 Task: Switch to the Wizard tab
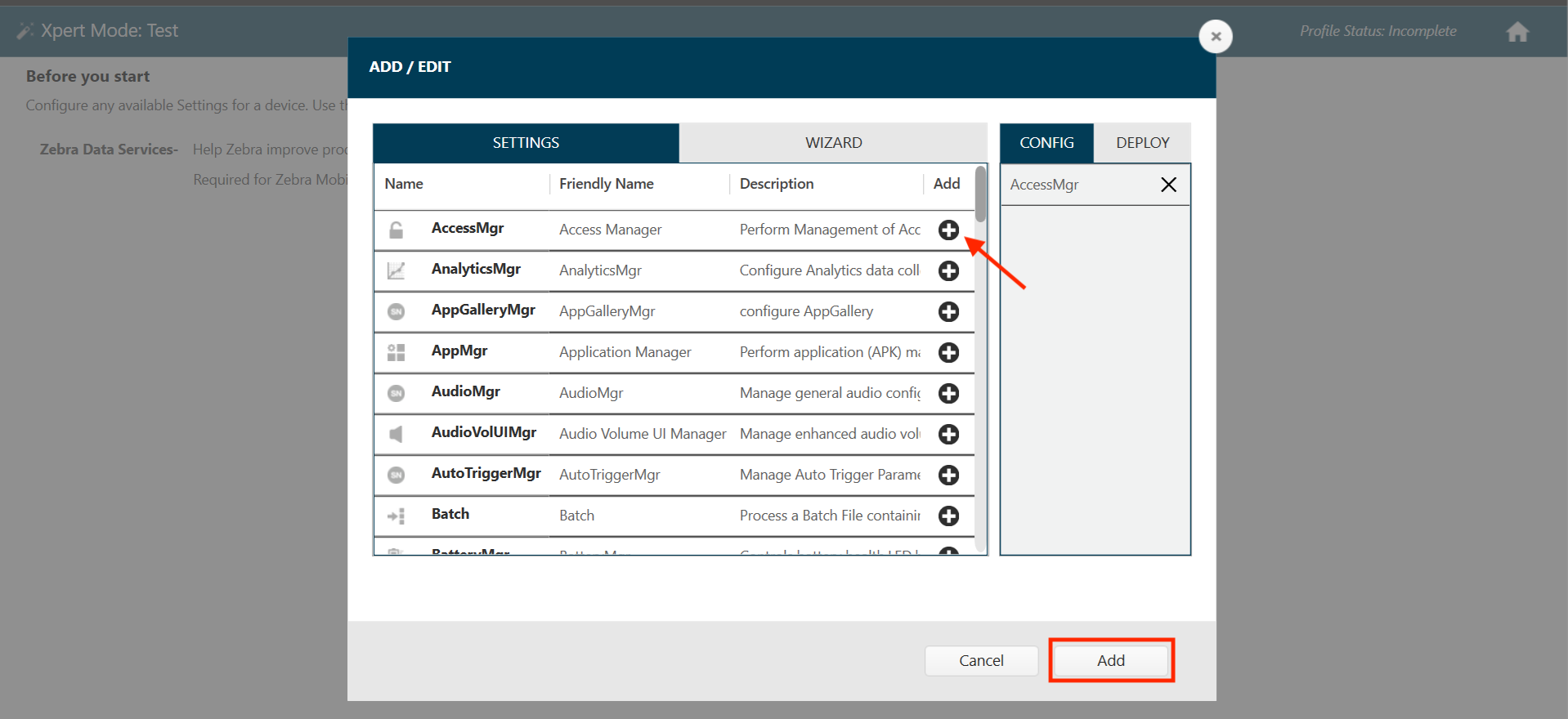click(833, 143)
